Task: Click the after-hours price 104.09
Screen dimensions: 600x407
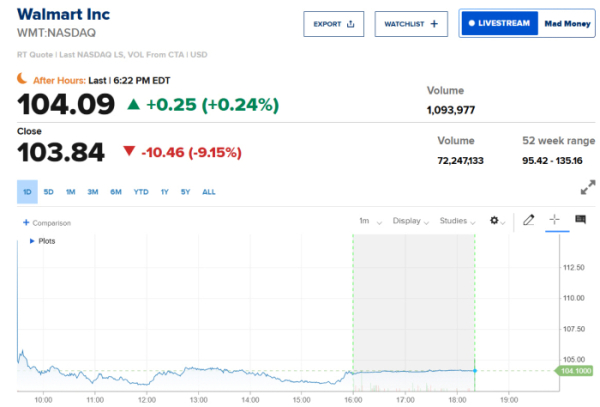Action: pyautogui.click(x=66, y=104)
